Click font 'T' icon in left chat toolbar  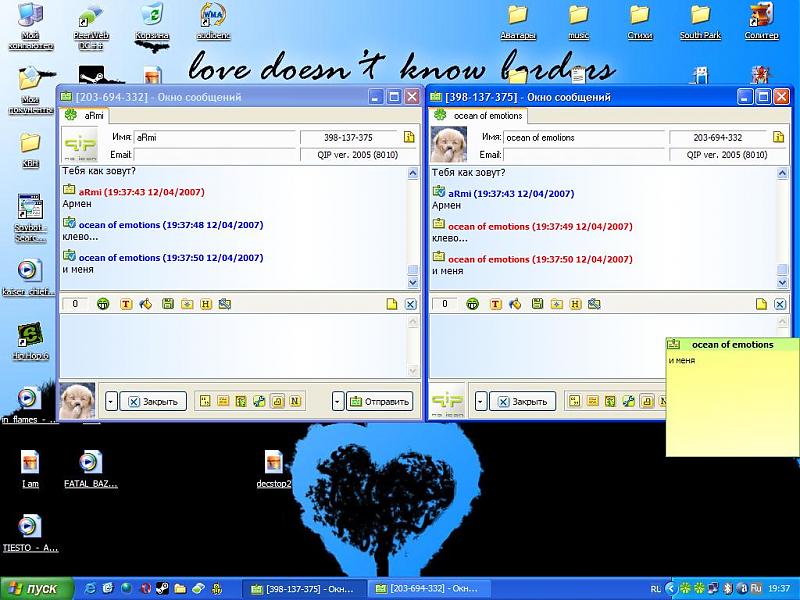click(x=126, y=304)
